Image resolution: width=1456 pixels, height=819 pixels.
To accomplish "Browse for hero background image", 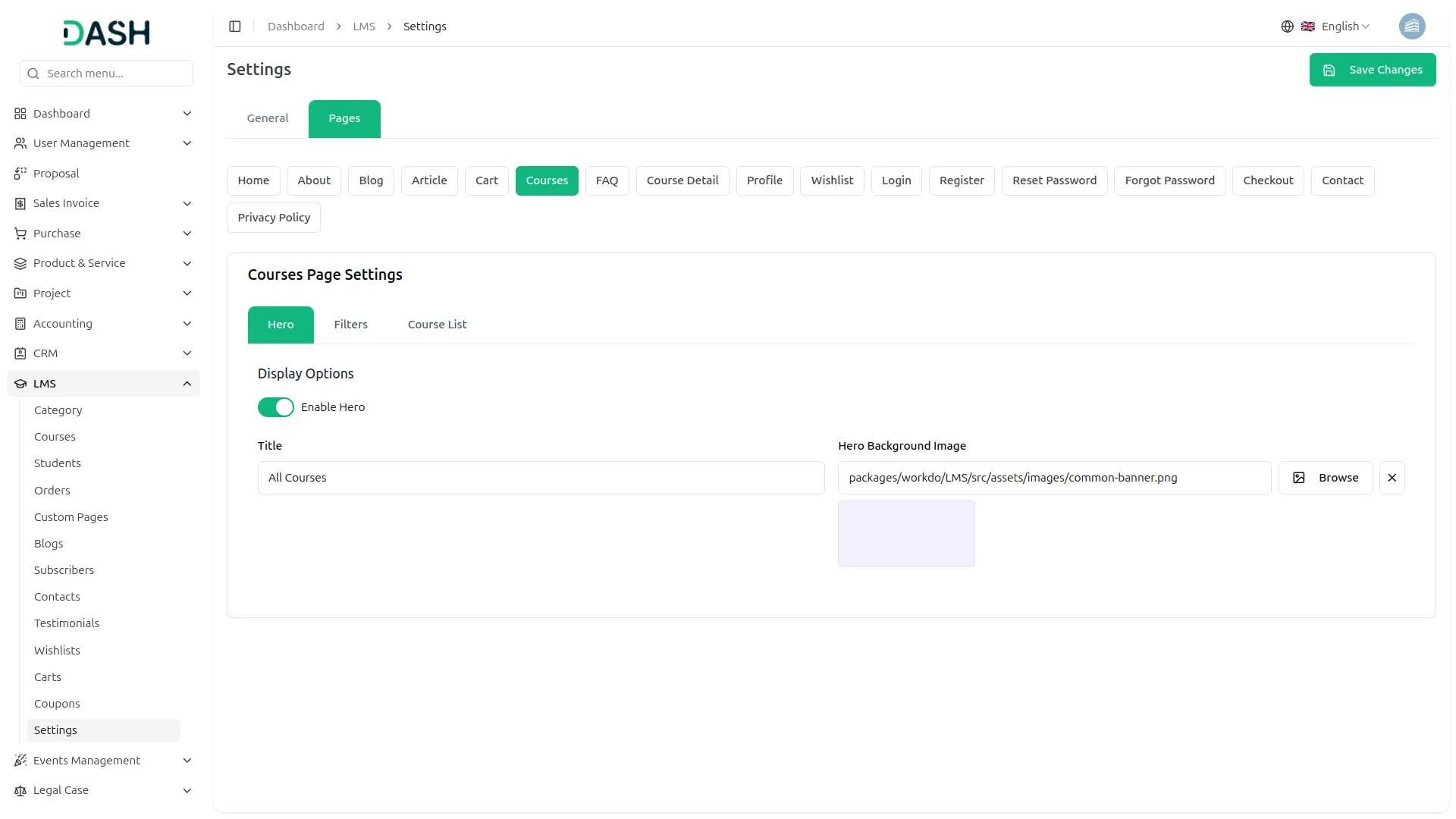I will tap(1325, 478).
